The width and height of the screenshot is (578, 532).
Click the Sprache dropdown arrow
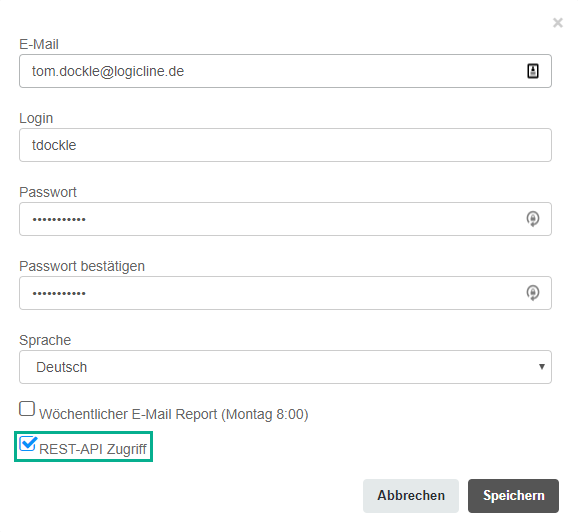pyautogui.click(x=542, y=366)
